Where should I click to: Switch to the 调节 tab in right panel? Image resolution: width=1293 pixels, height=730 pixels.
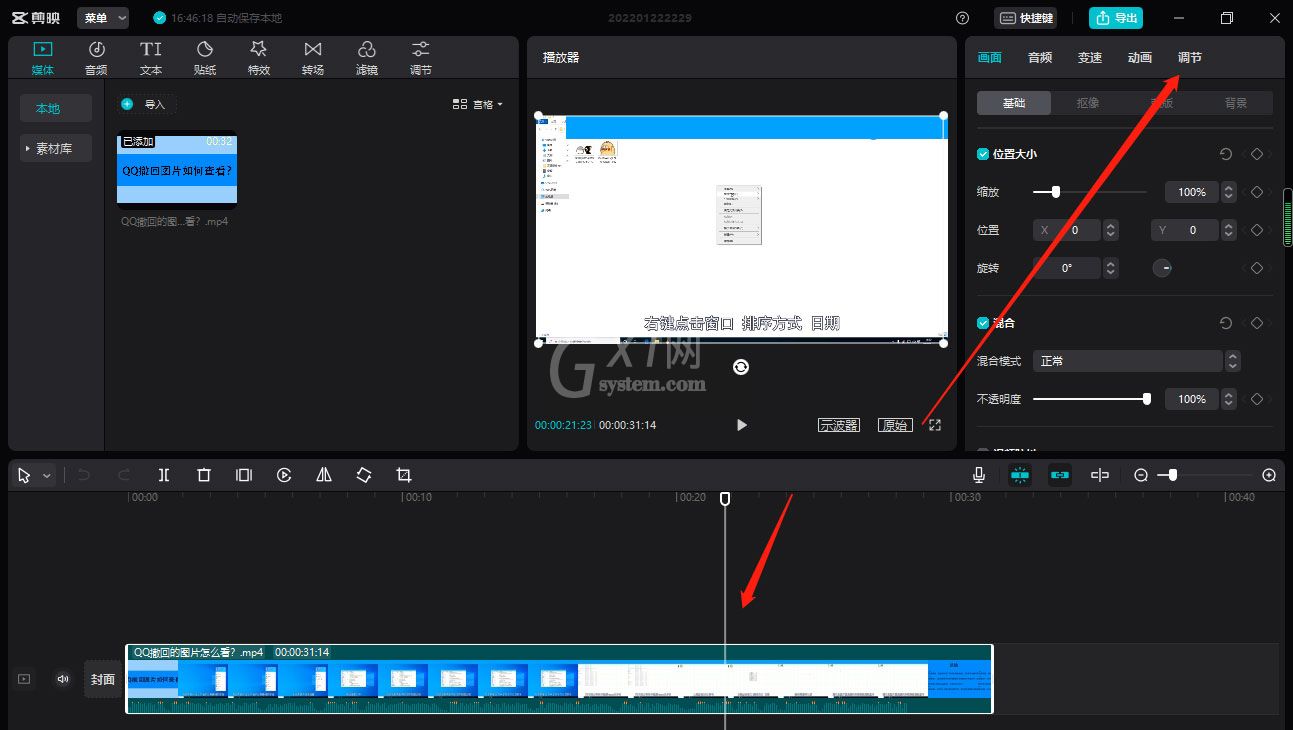coord(1190,58)
